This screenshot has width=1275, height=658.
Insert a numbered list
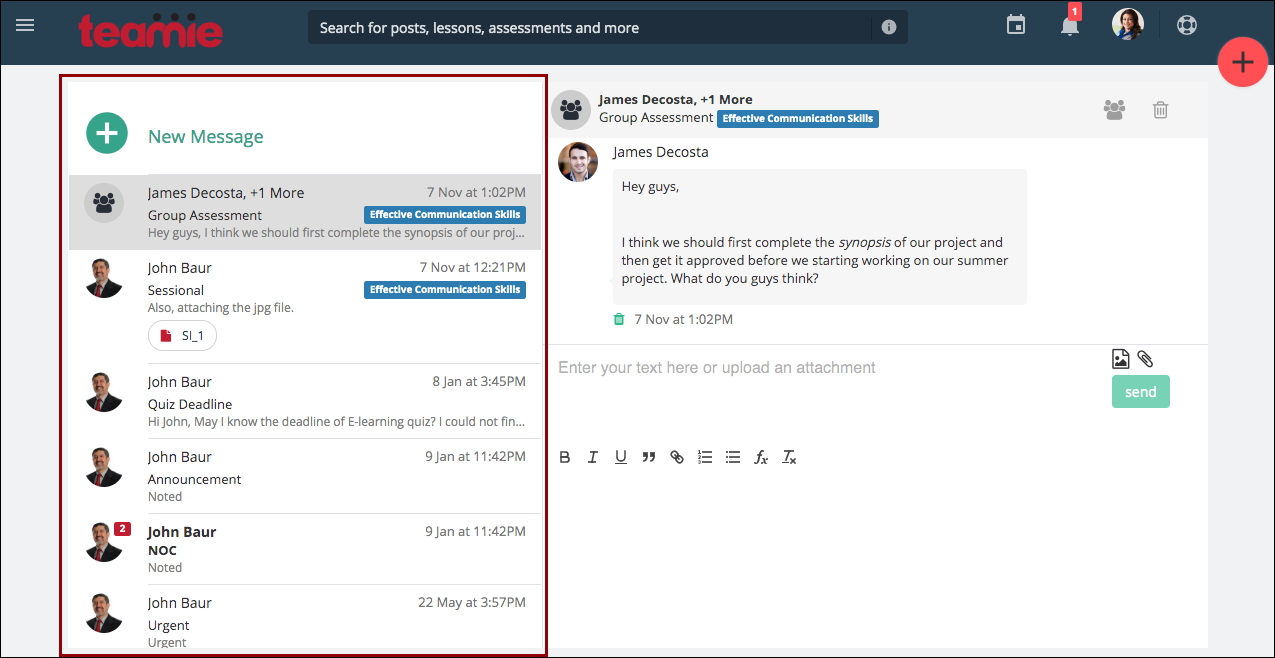705,457
